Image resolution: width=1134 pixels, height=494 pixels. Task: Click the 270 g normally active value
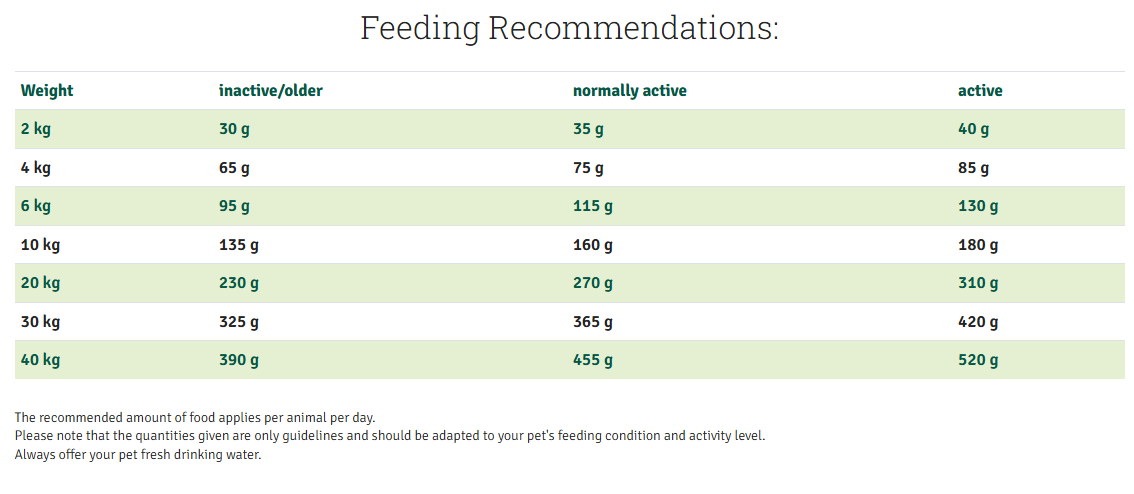593,283
